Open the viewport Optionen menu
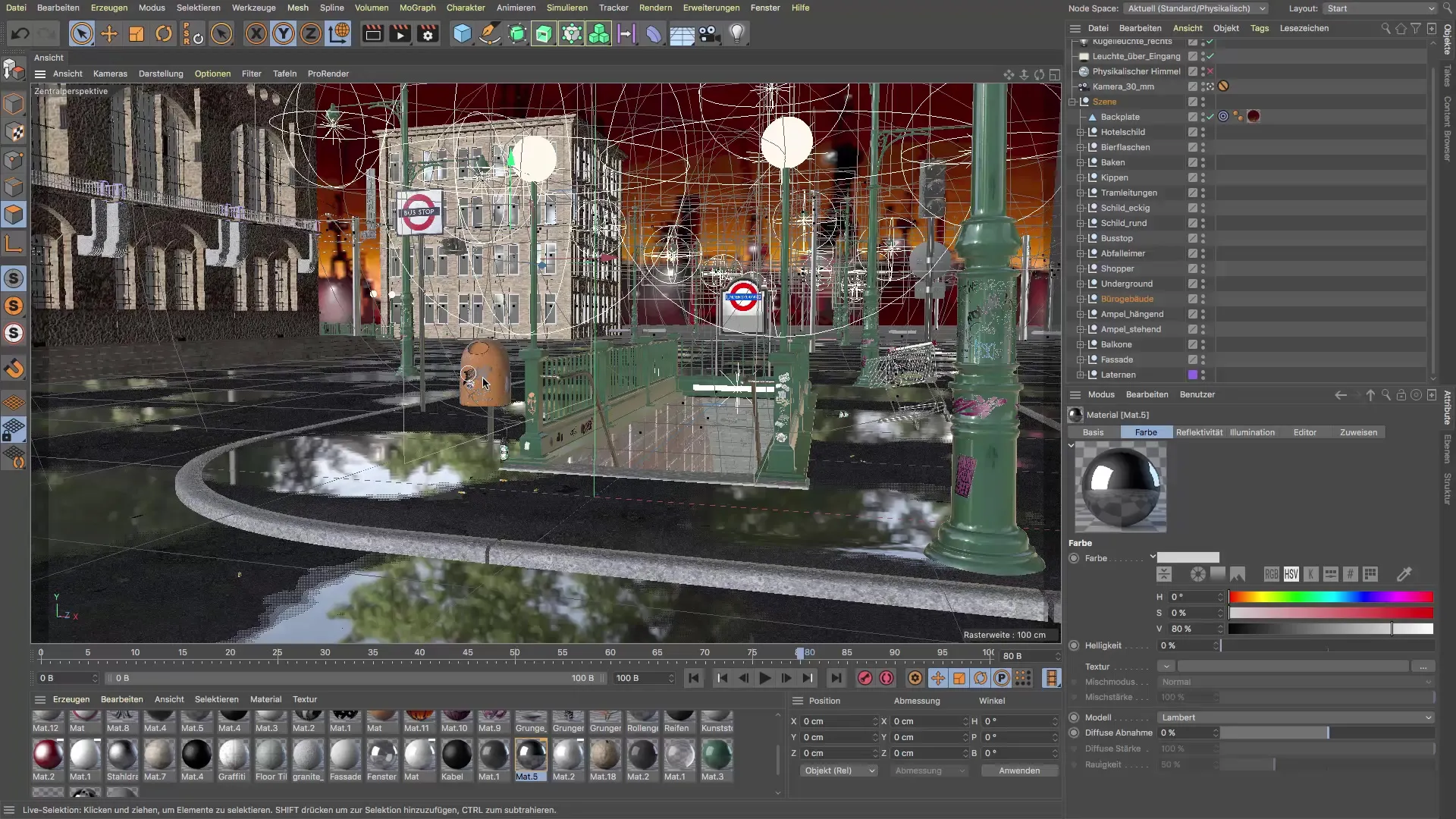The height and width of the screenshot is (819, 1456). pos(212,74)
